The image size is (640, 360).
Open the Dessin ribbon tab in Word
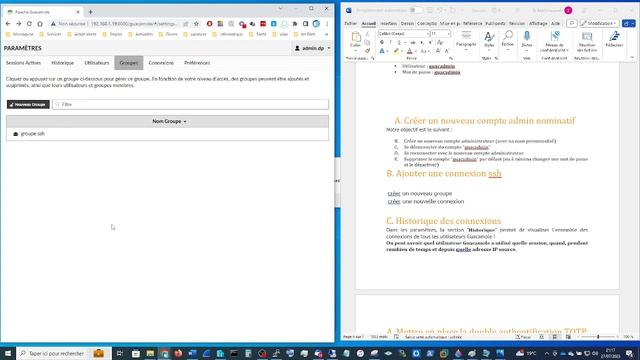(407, 24)
